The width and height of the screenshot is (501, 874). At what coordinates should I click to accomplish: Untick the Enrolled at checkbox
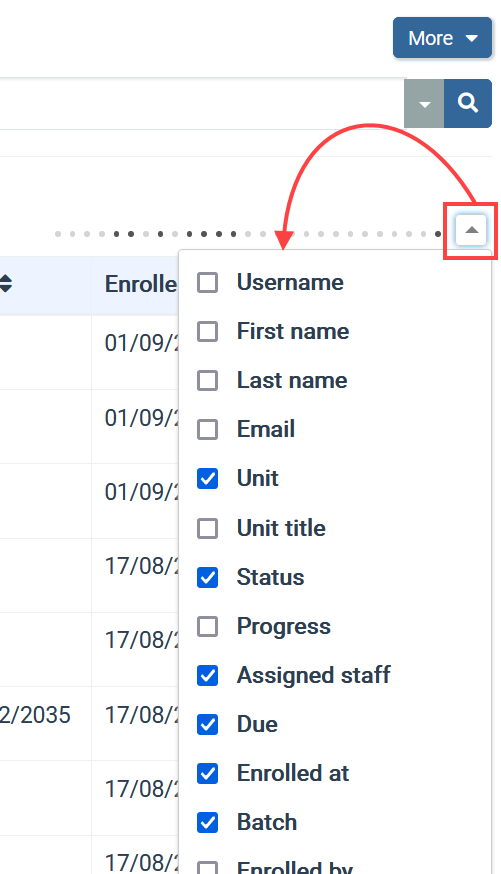pos(207,774)
